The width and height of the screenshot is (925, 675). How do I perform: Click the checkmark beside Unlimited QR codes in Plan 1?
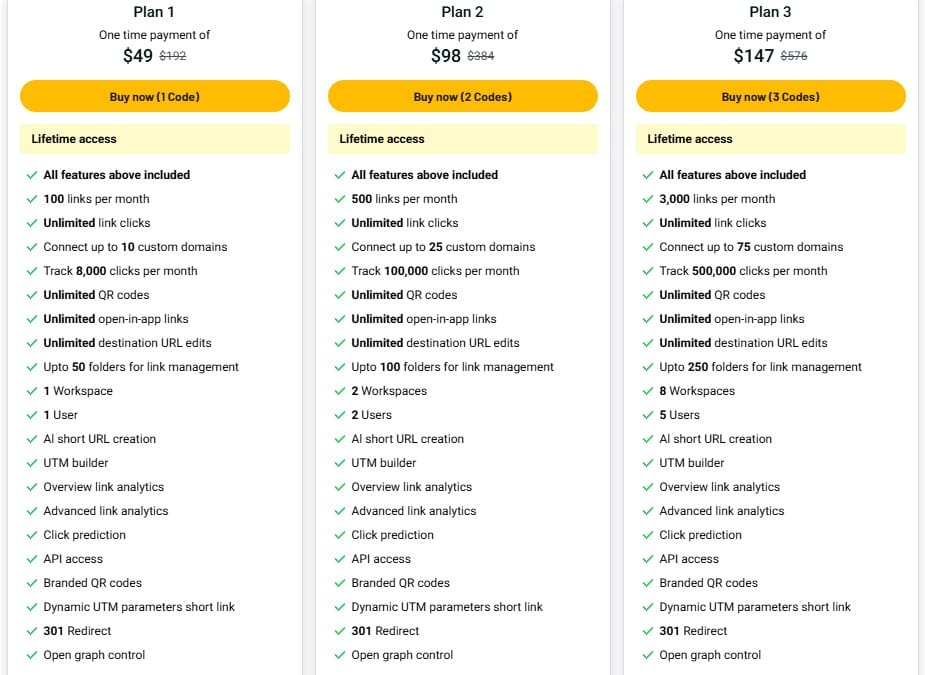click(x=33, y=295)
